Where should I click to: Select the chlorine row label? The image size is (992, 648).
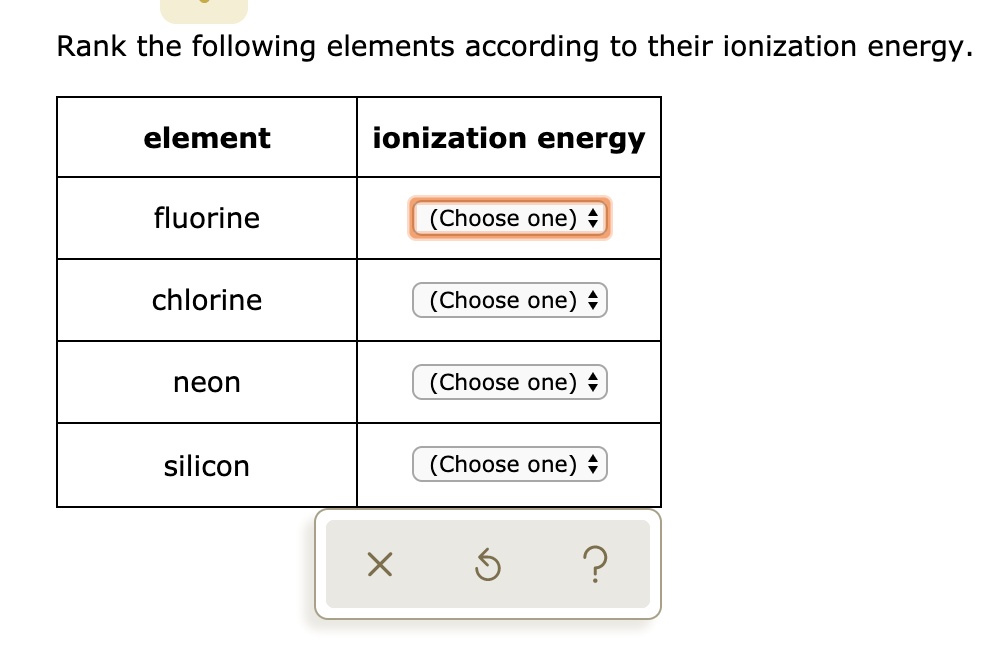click(x=206, y=300)
